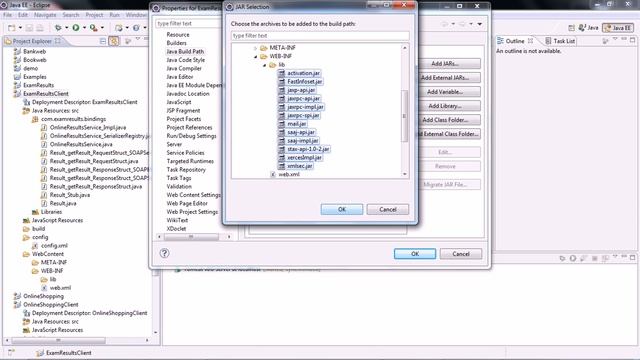Viewport: 640px width, 360px height.
Task: Click Run External Tools icon
Action: tap(93, 28)
